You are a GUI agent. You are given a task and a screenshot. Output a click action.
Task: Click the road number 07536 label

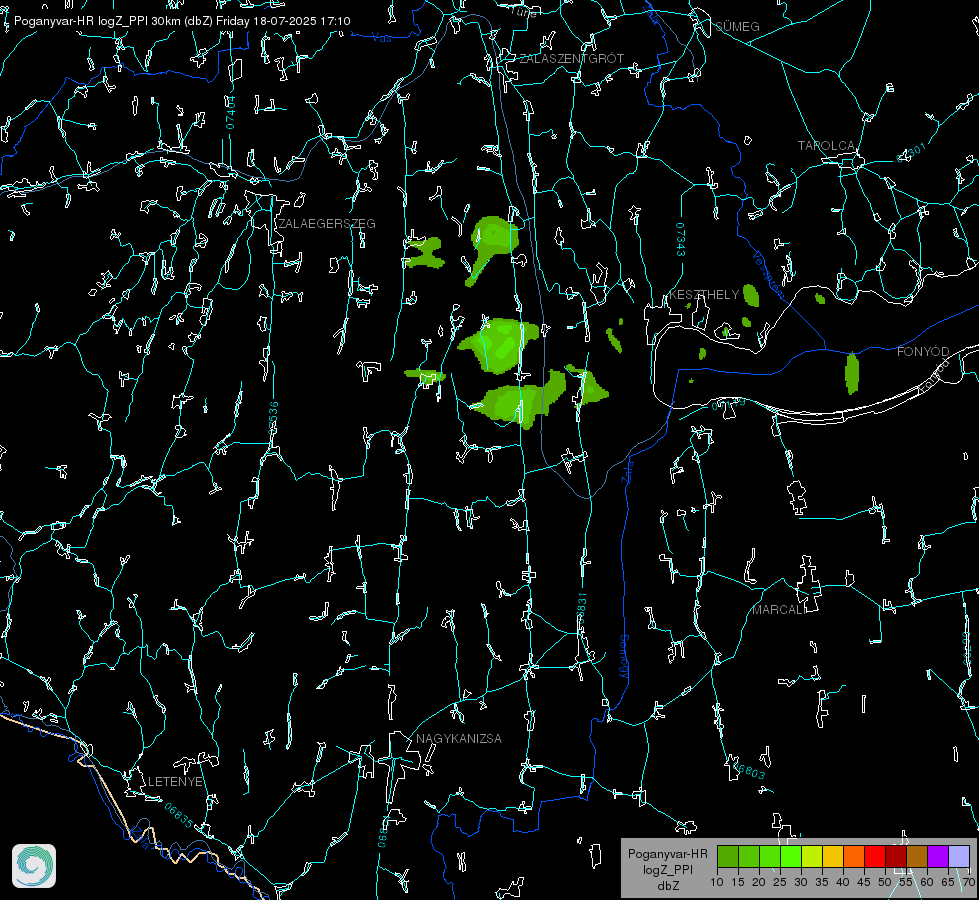pyautogui.click(x=273, y=418)
